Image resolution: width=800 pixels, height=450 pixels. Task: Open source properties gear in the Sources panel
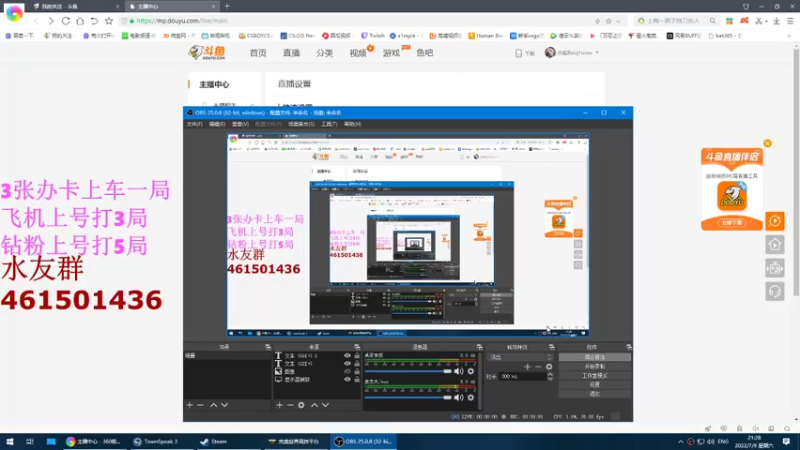tap(301, 405)
